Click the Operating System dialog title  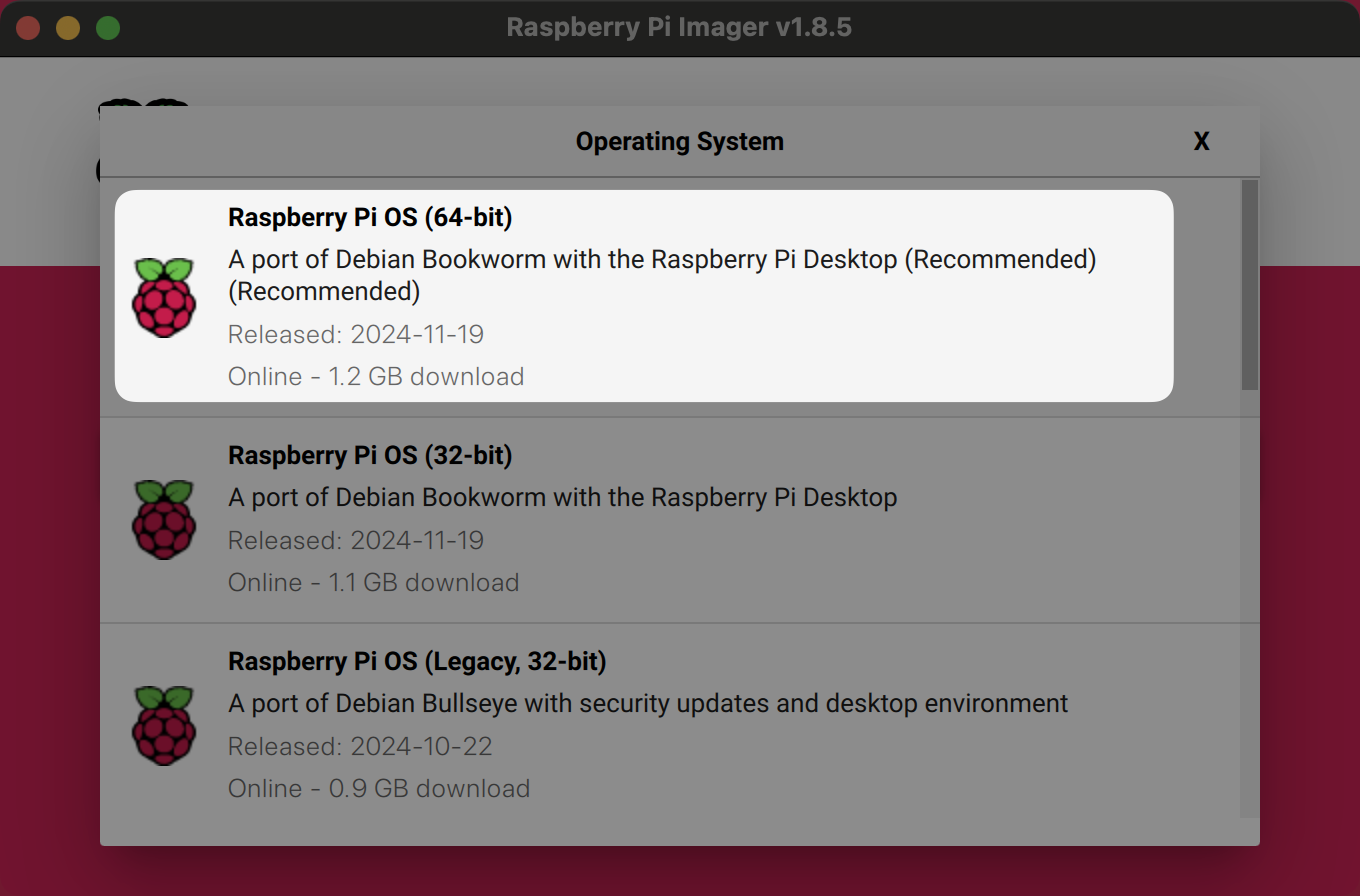680,141
